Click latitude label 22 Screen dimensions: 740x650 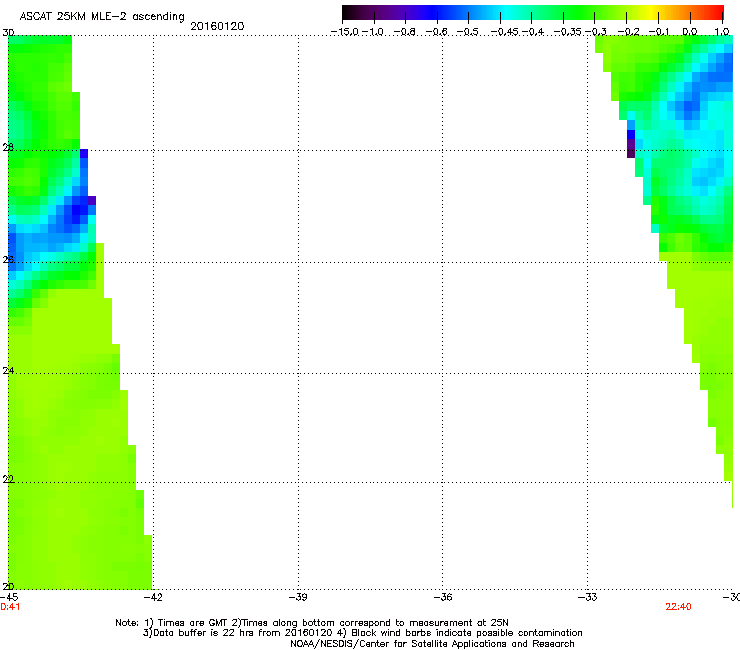coord(8,480)
